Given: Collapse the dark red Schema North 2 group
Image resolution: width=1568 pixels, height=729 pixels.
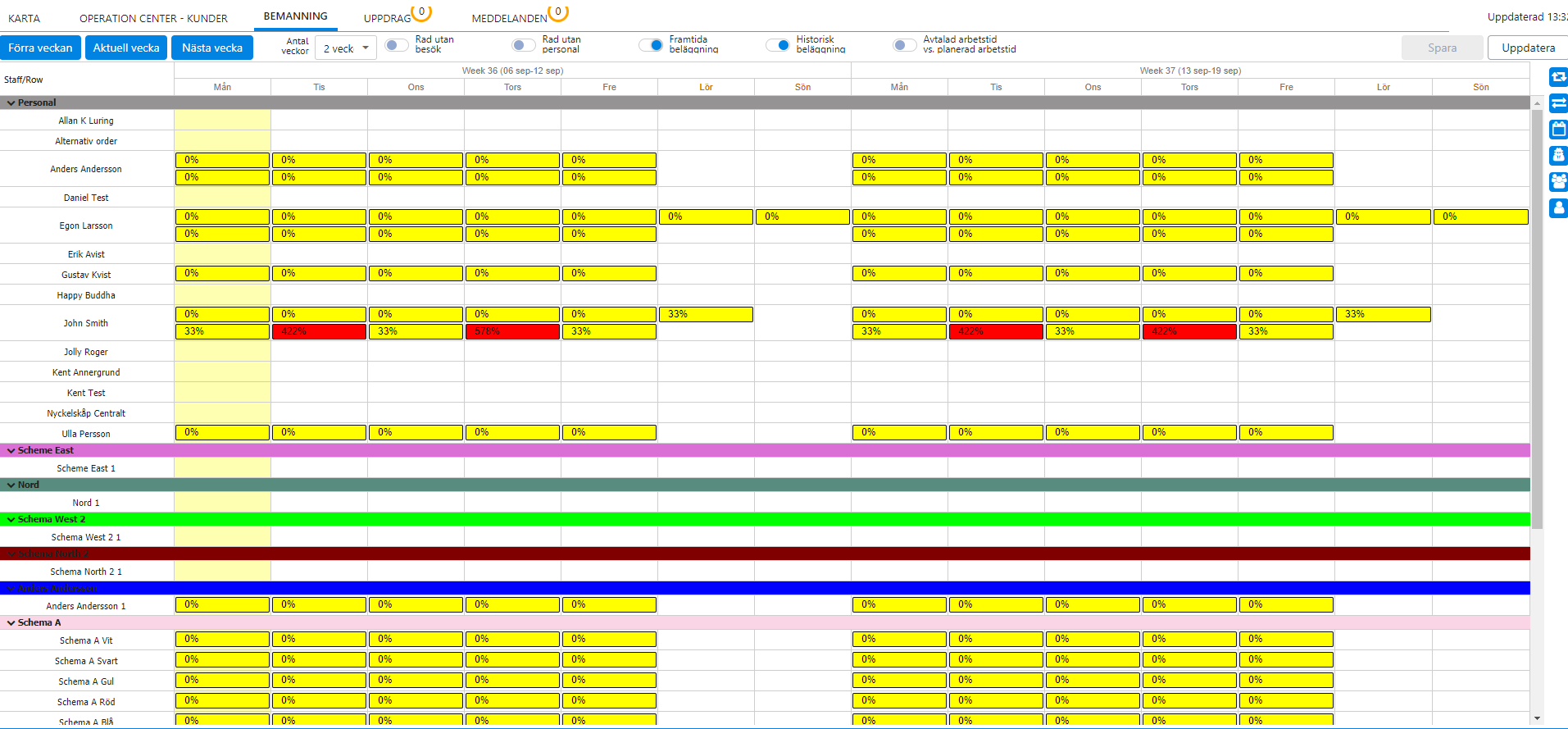Looking at the screenshot, I should [x=11, y=554].
